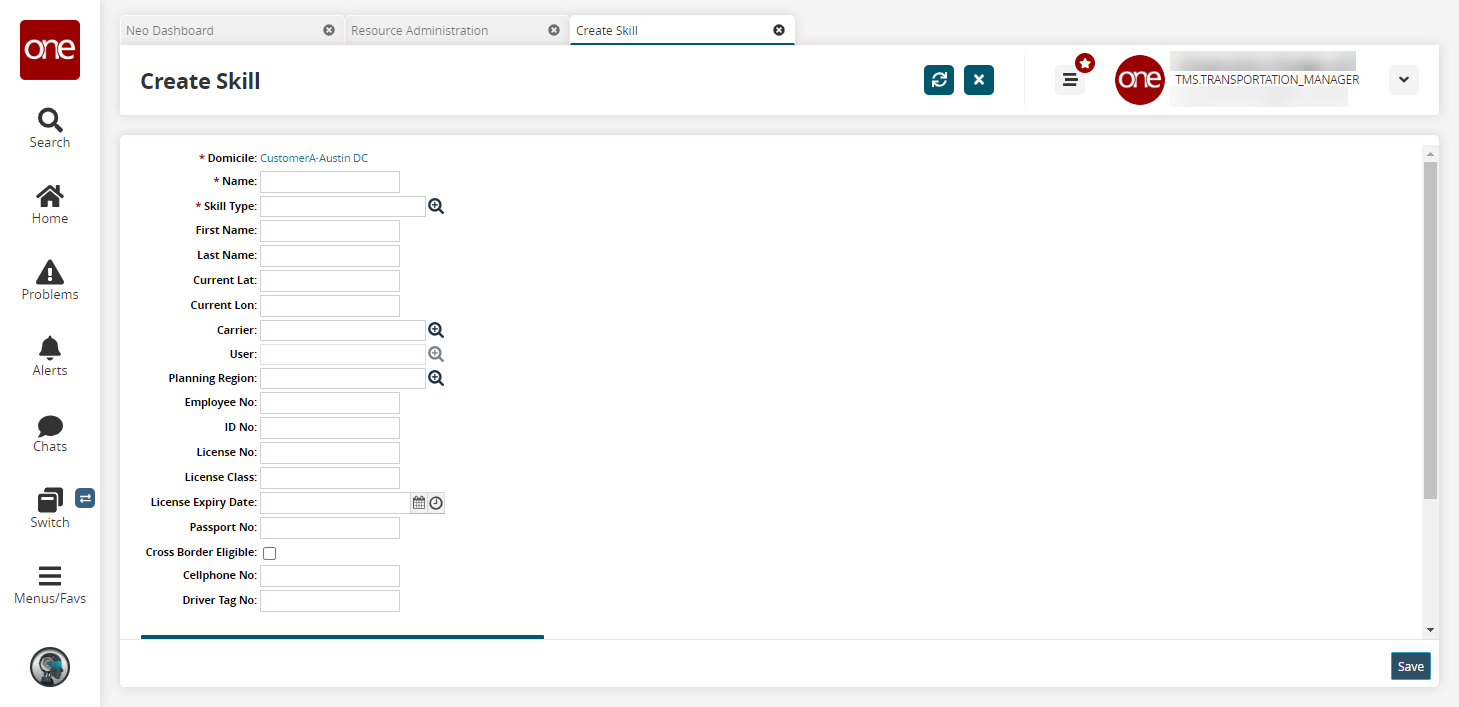Click into Passport No field
This screenshot has width=1459, height=707.
[330, 528]
